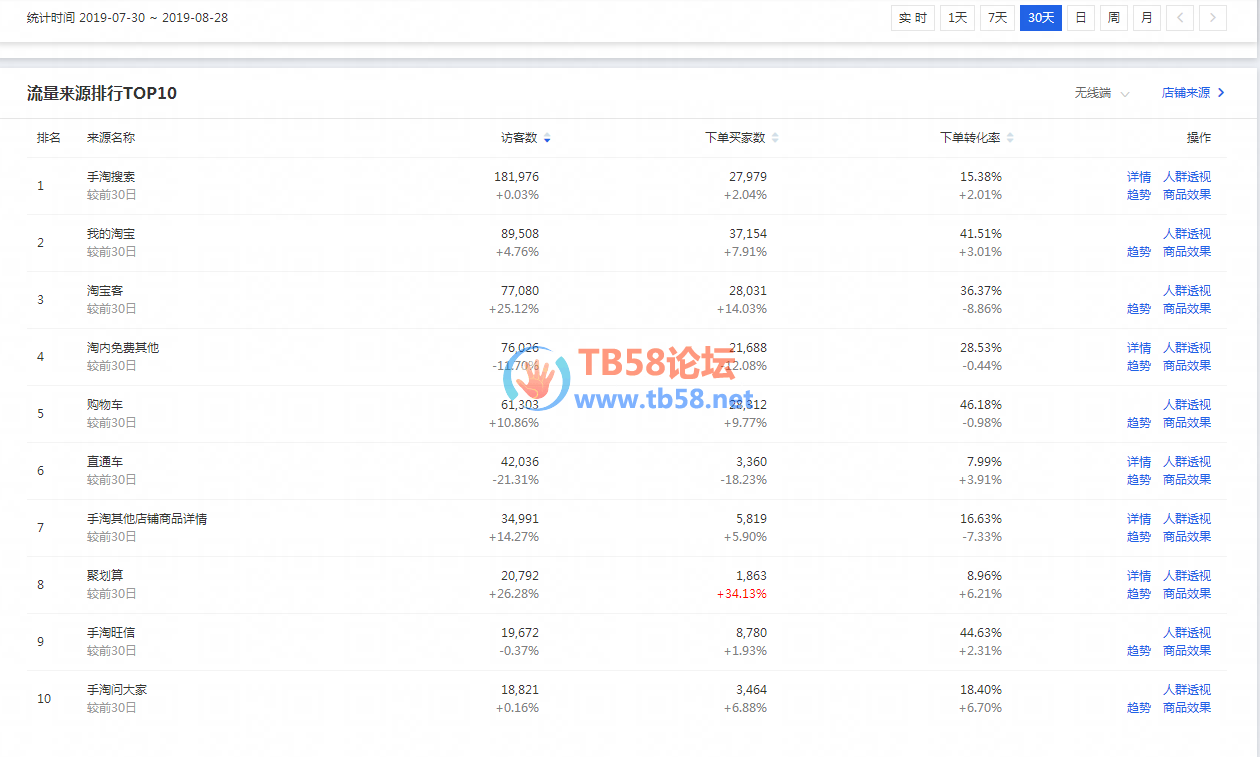Open 商品效果 for 淘宝客
1260x757 pixels.
[x=1187, y=309]
